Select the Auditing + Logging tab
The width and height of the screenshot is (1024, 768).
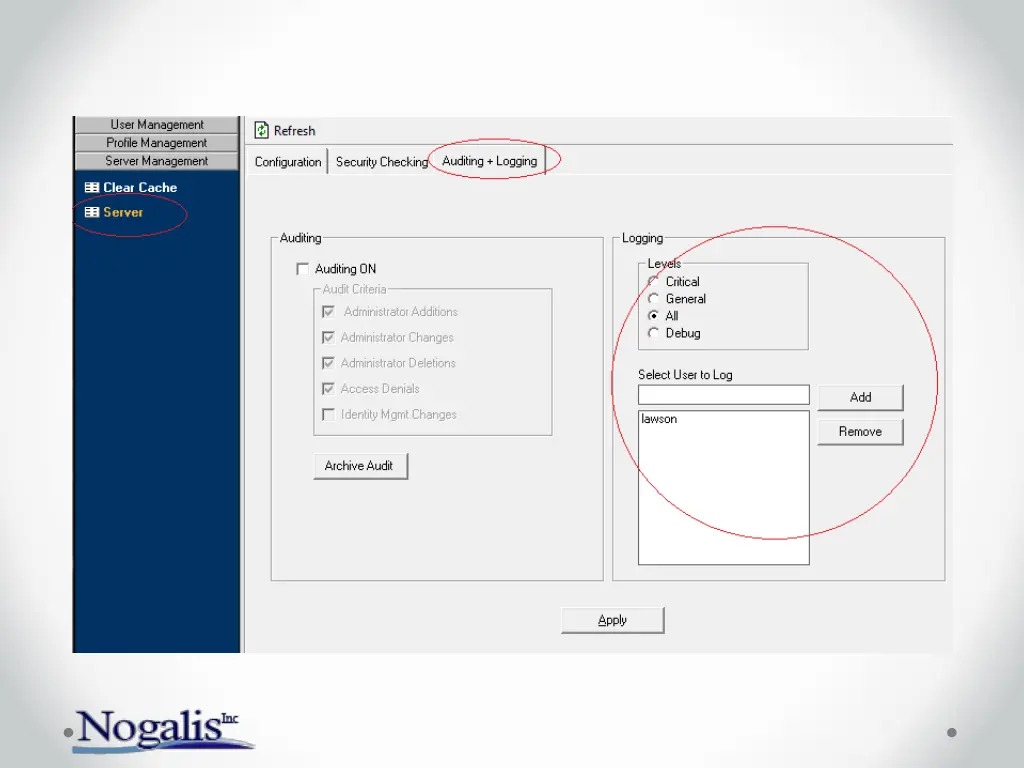(490, 161)
